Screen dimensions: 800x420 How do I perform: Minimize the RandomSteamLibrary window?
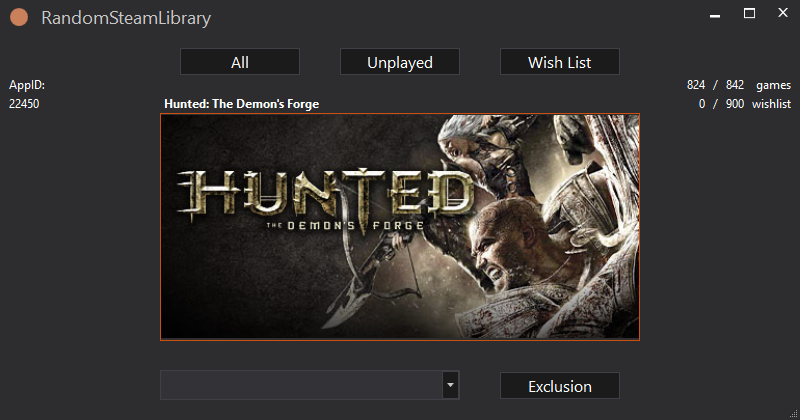tap(712, 15)
